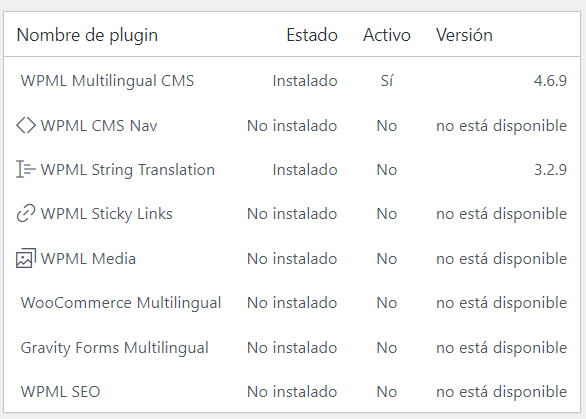Click the Estado column header
This screenshot has width=586, height=419.
click(312, 35)
